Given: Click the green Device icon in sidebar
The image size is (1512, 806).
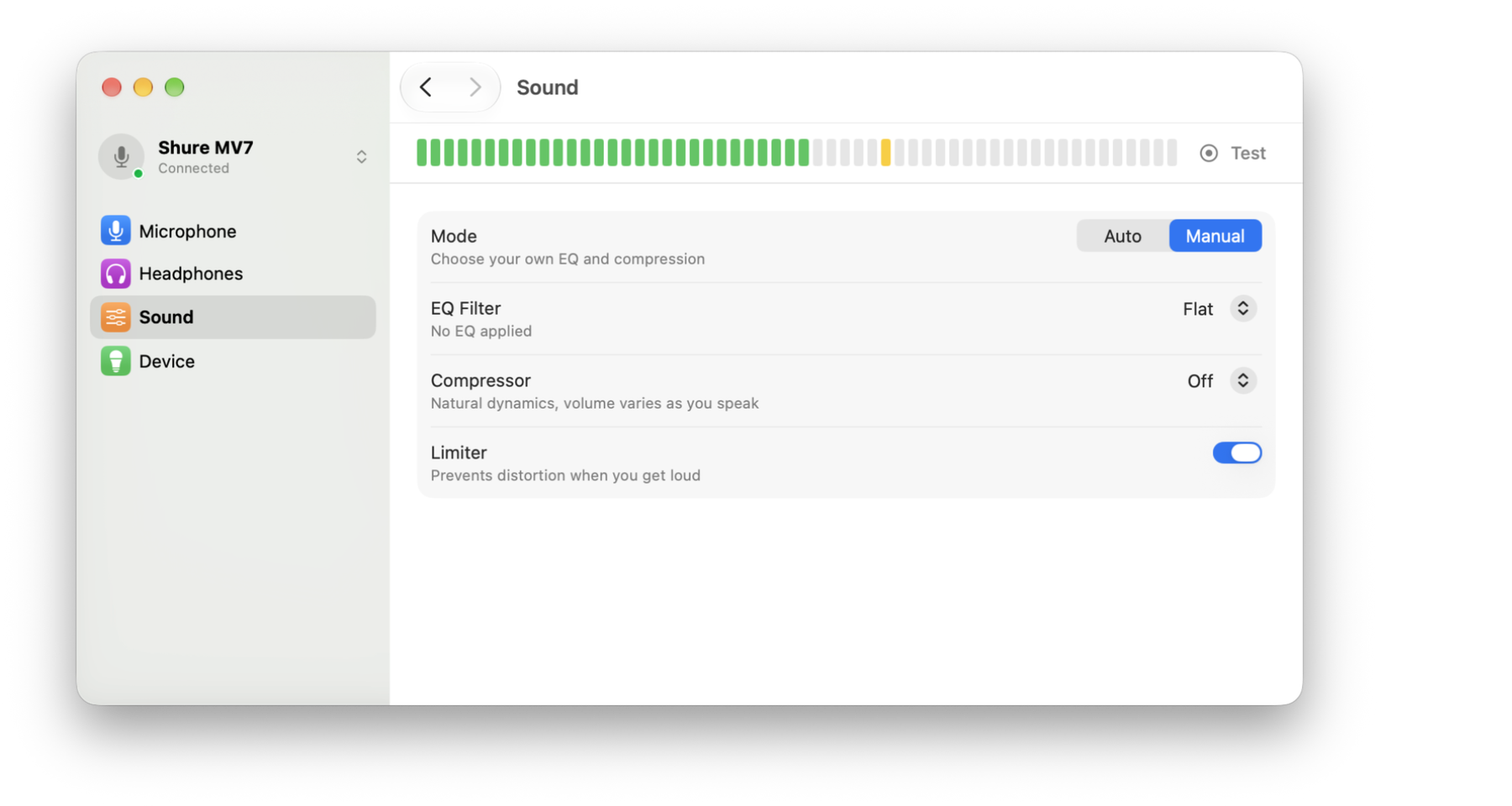Looking at the screenshot, I should click(x=116, y=361).
